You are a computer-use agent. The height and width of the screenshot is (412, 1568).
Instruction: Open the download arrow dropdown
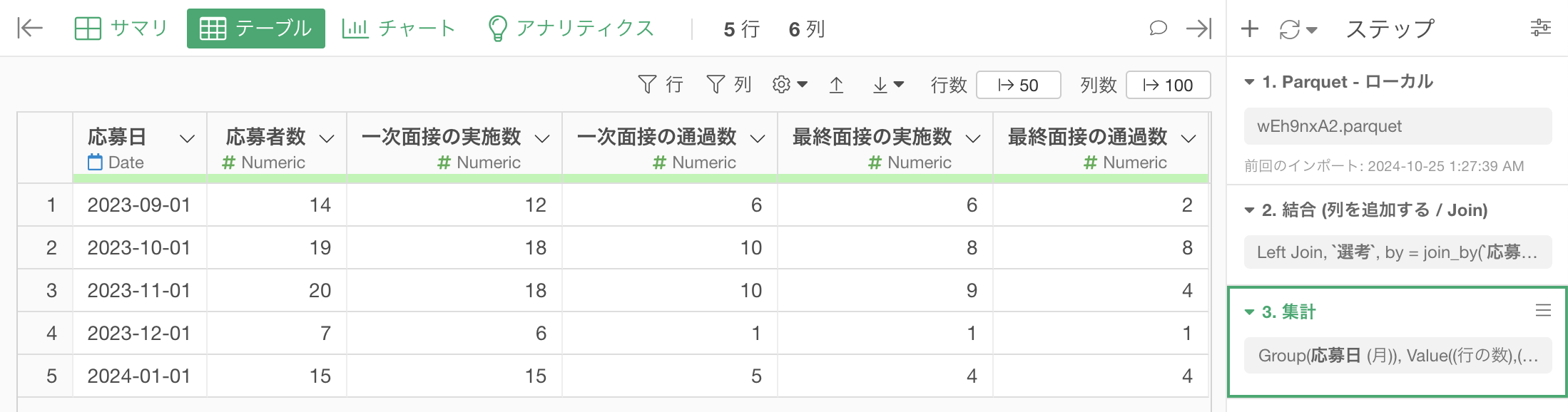(888, 86)
